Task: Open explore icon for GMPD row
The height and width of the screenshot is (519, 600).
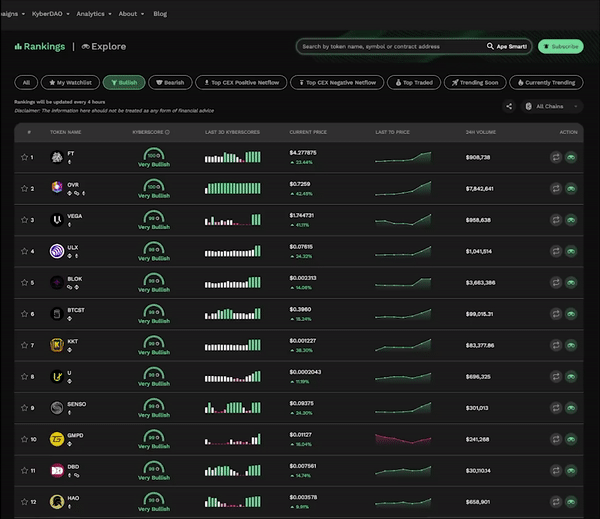Action: [571, 439]
